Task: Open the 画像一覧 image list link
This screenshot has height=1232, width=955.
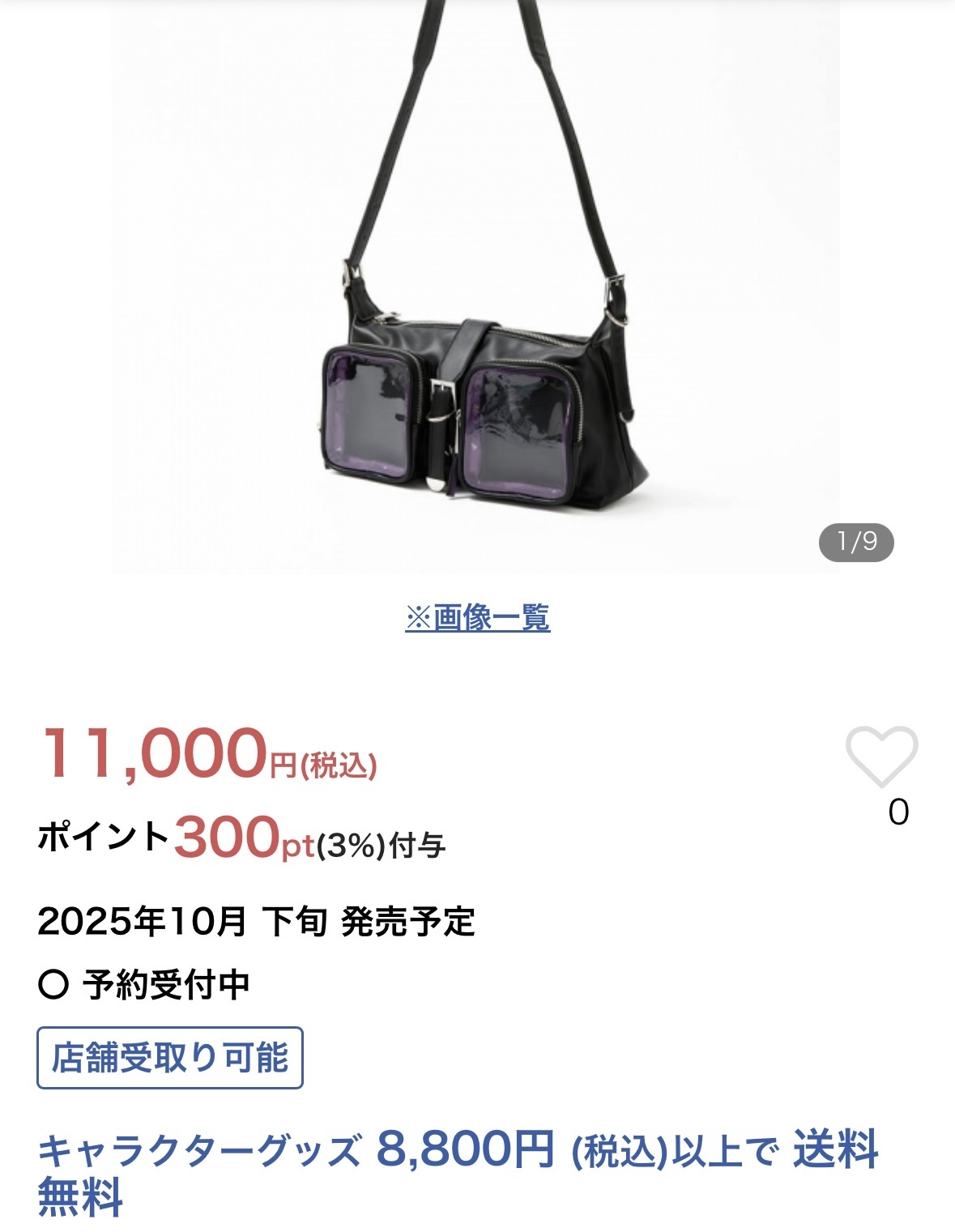Action: click(x=478, y=618)
